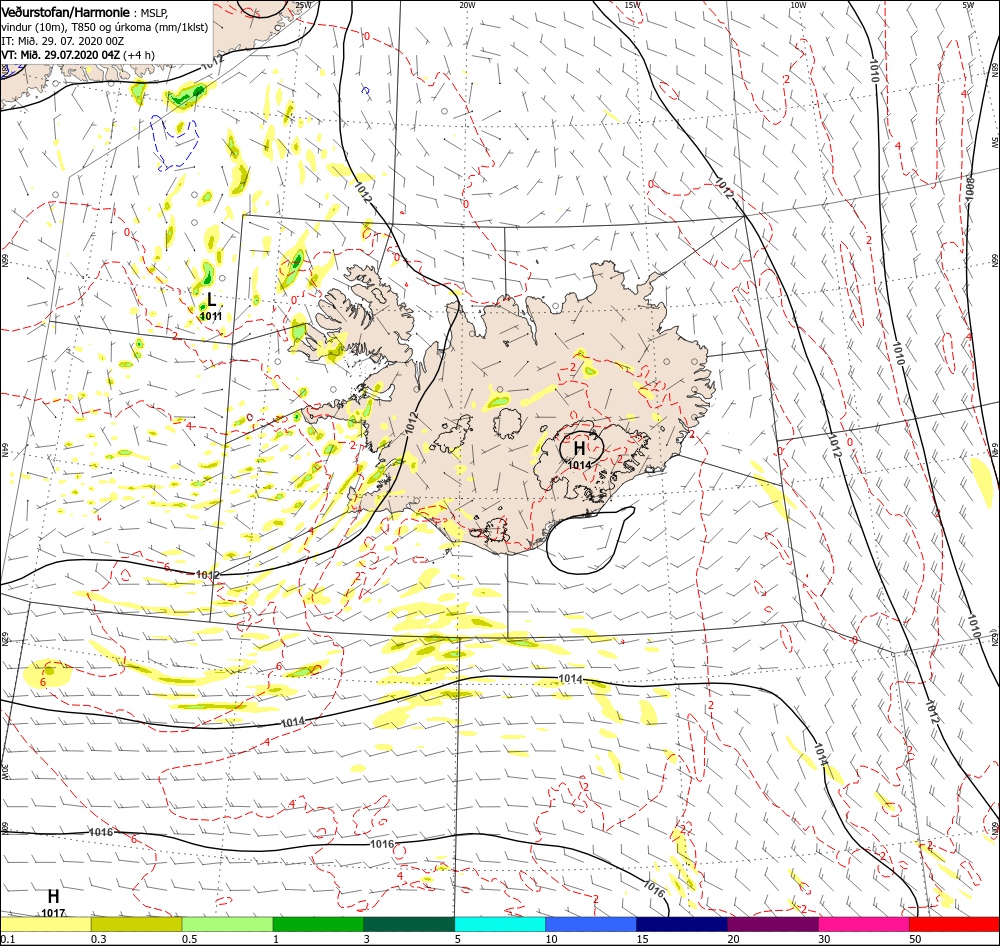Select the 'IT: Mið. 29. 07. 2020 00Z' line
1000x946 pixels.
tap(62, 41)
